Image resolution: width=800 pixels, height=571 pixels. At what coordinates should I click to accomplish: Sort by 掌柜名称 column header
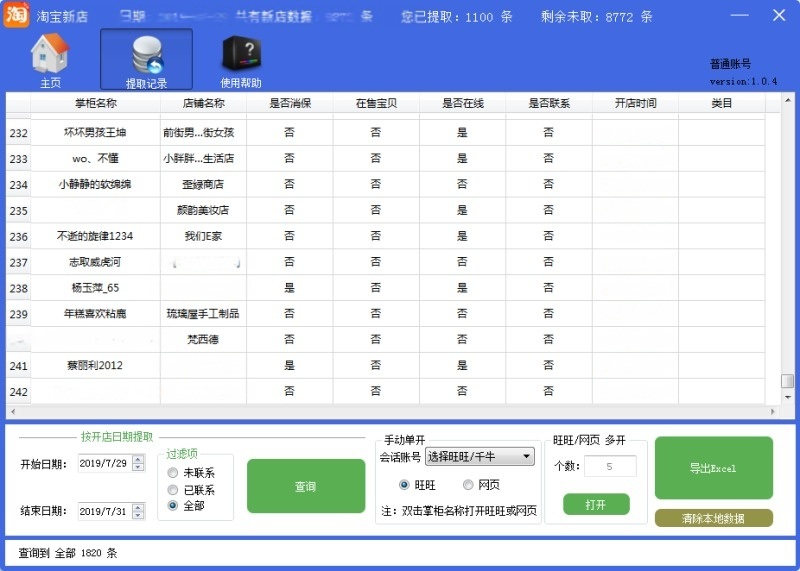(x=96, y=103)
